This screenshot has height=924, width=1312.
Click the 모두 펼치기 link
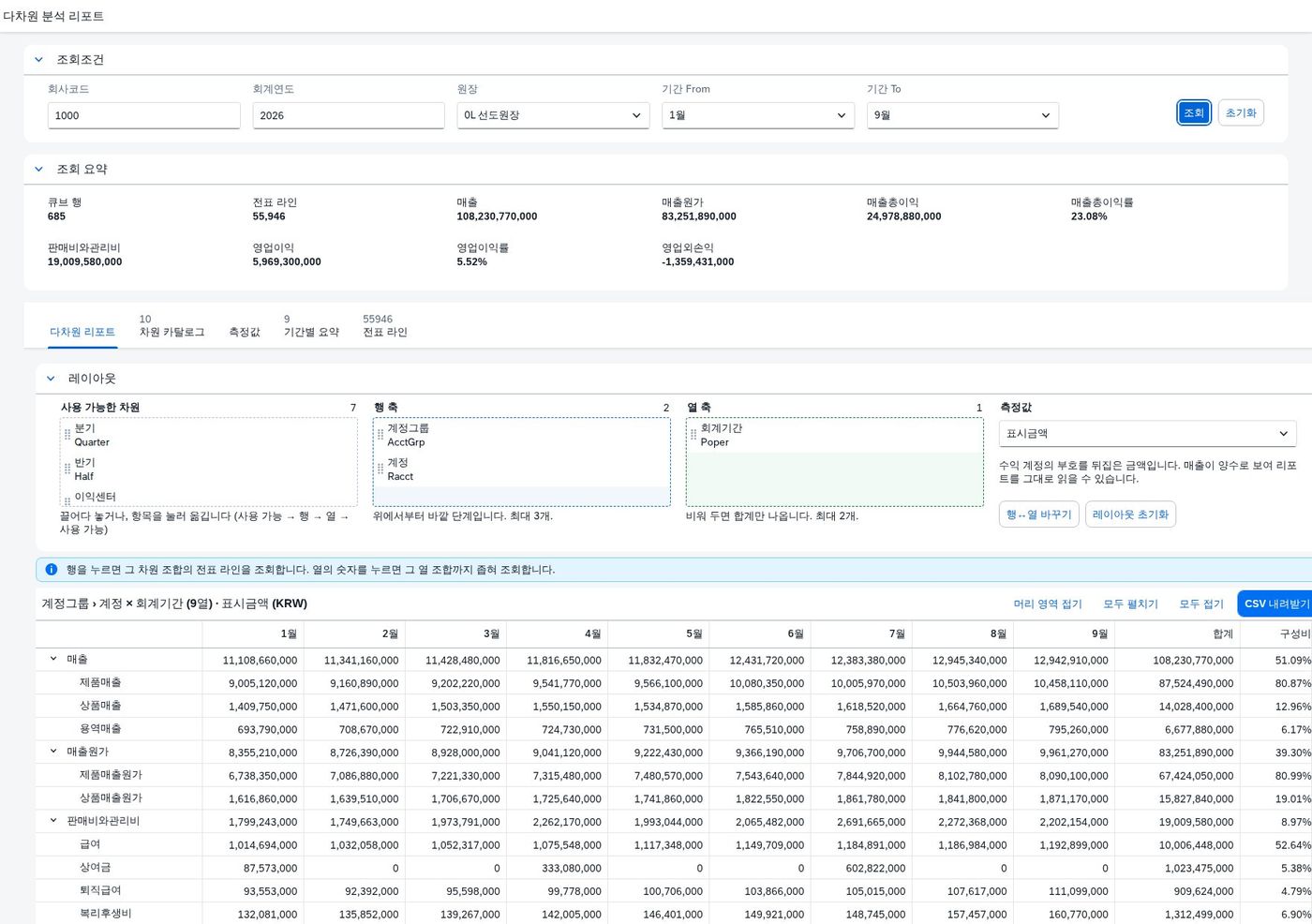[x=1130, y=604]
